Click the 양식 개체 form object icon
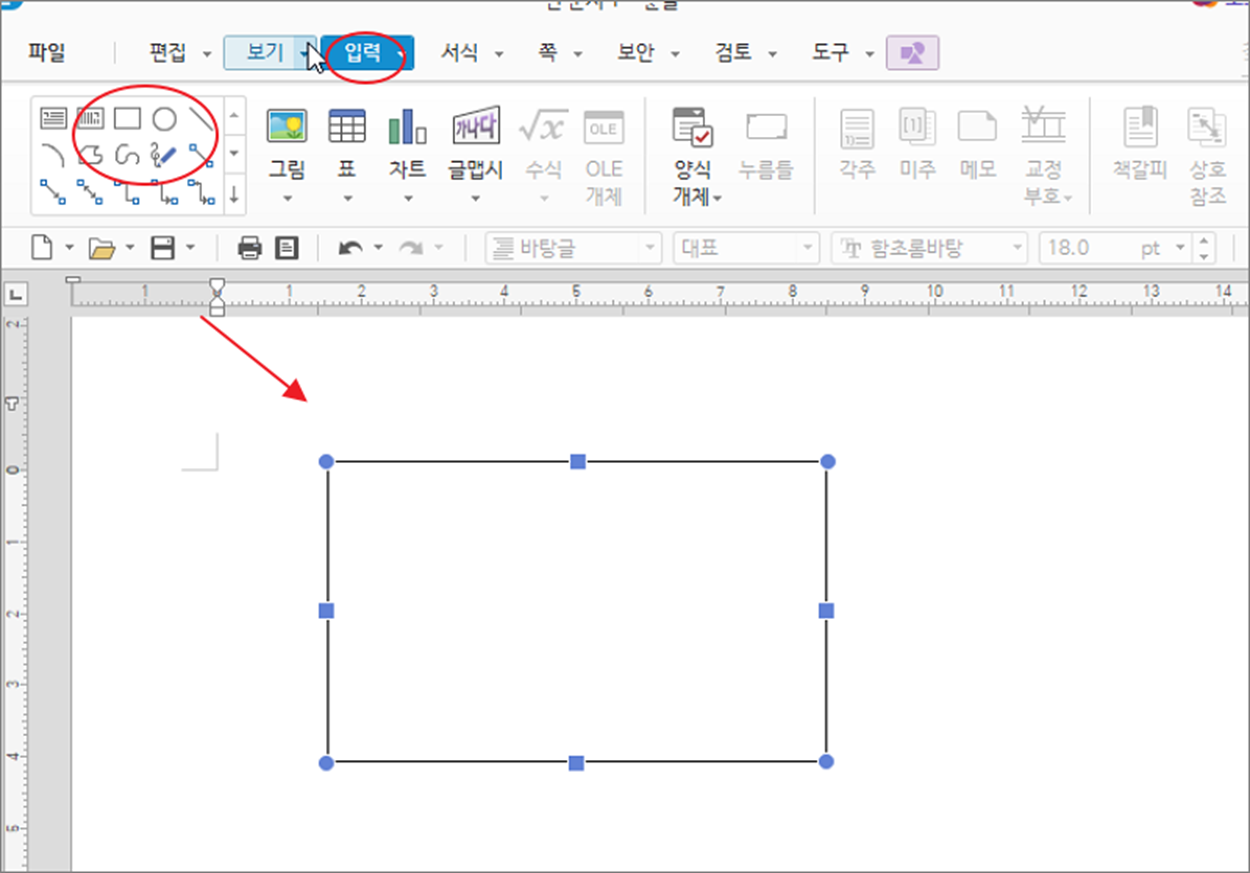Viewport: 1250px width, 873px height. (692, 128)
